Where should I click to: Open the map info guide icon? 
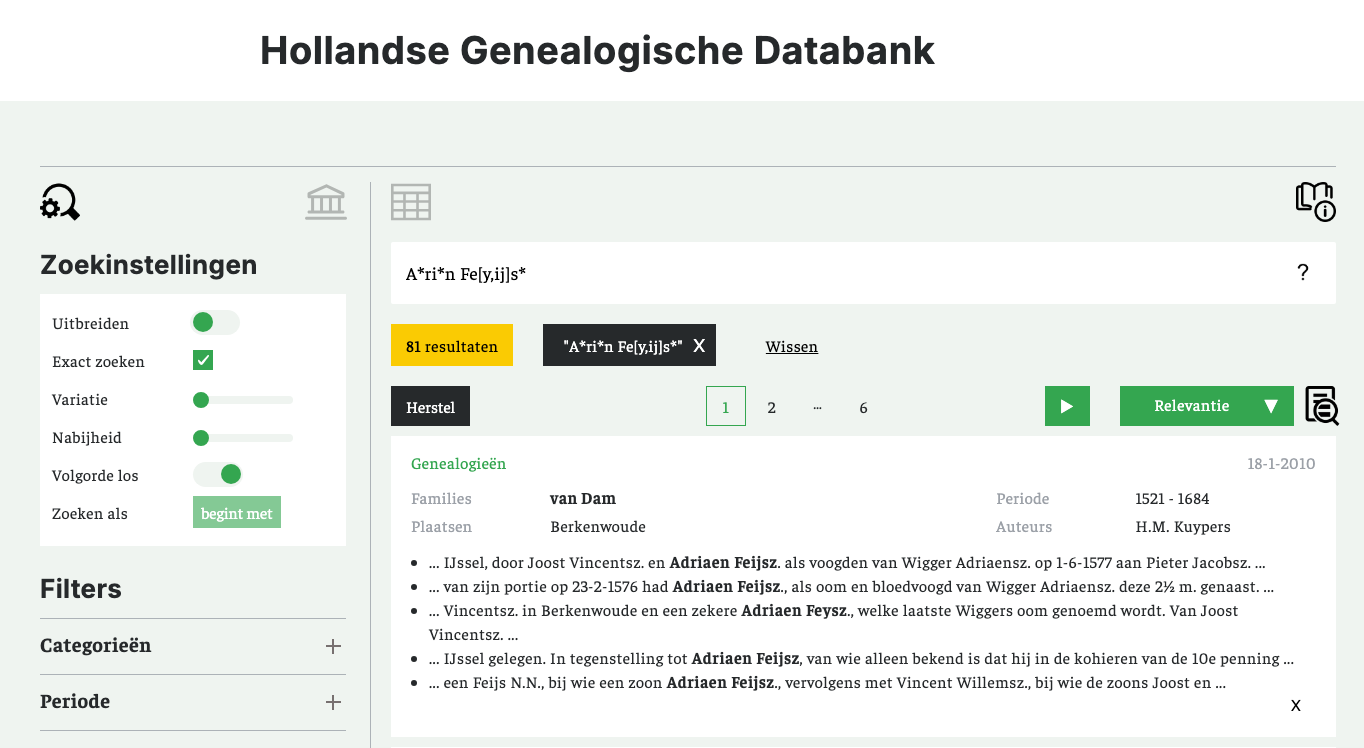1316,201
